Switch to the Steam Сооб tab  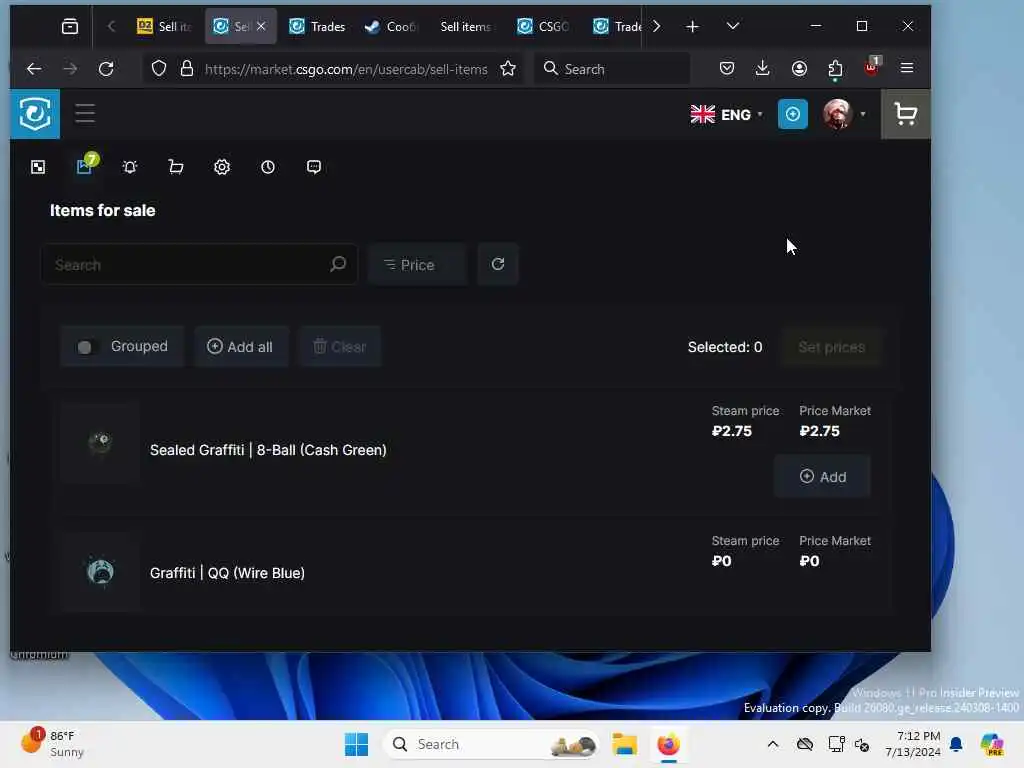[391, 26]
